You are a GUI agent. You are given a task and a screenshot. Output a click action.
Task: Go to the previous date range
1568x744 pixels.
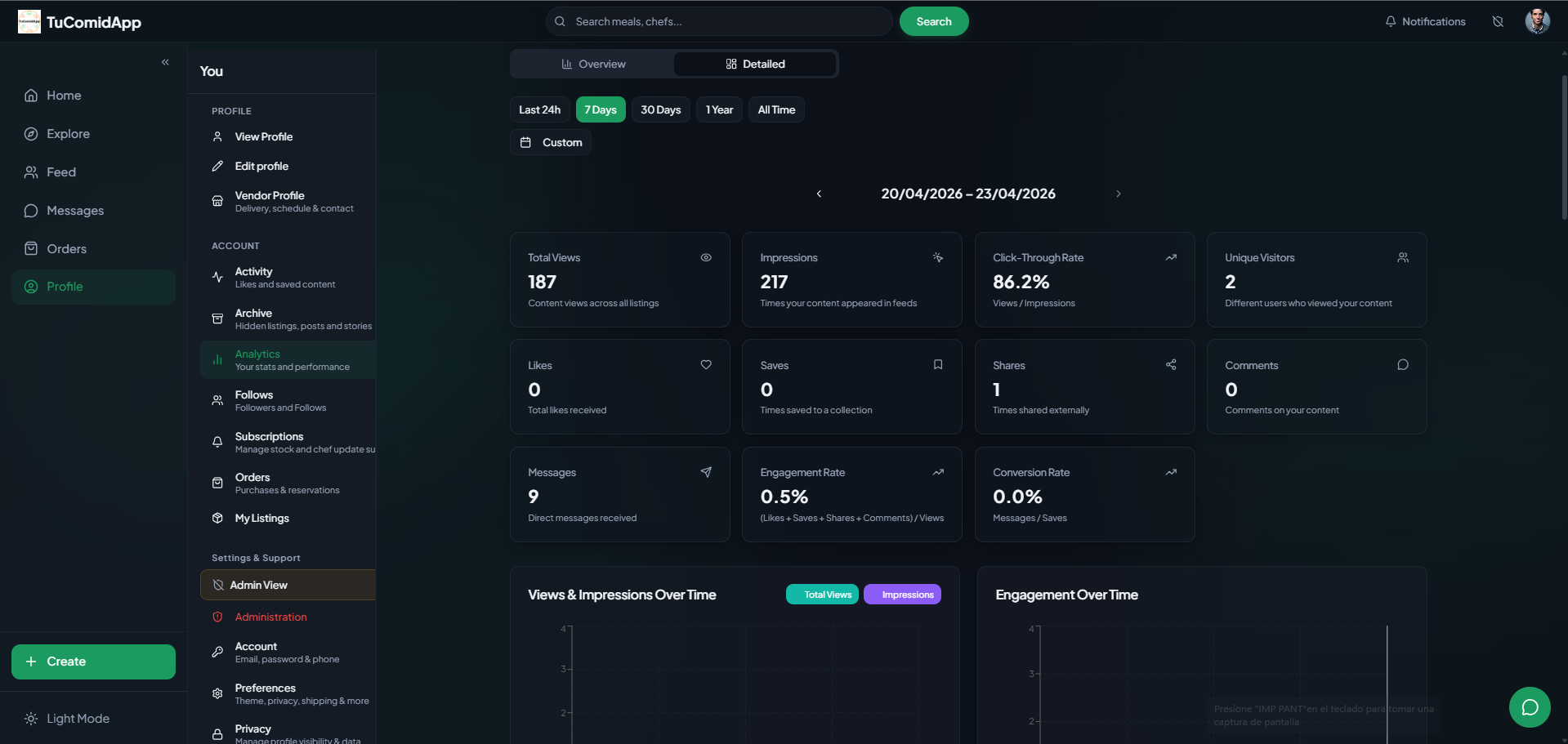click(x=819, y=194)
